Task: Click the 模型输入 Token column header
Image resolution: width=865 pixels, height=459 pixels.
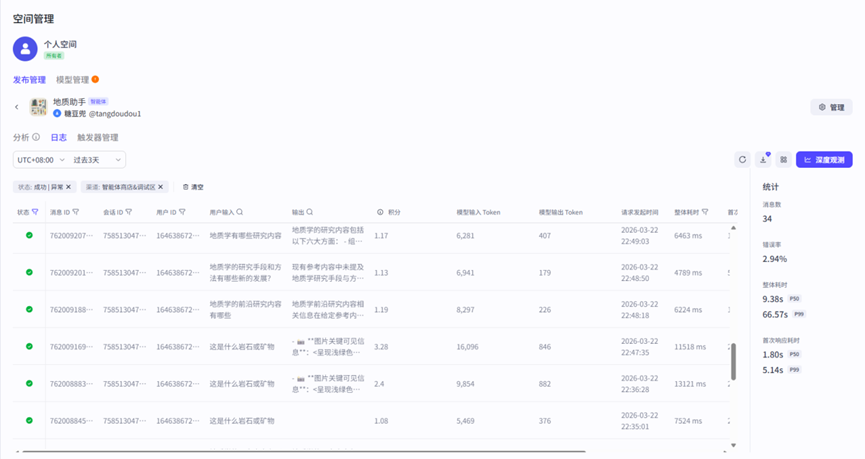Action: (x=478, y=212)
